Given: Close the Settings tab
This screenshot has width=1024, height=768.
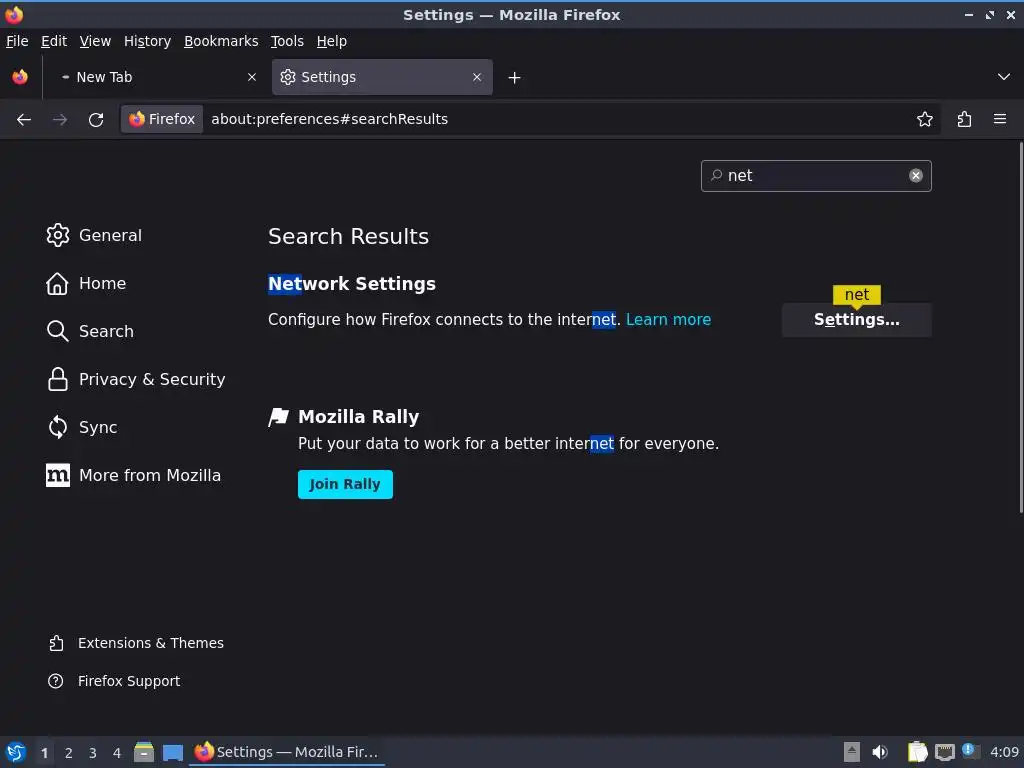Looking at the screenshot, I should pyautogui.click(x=477, y=77).
